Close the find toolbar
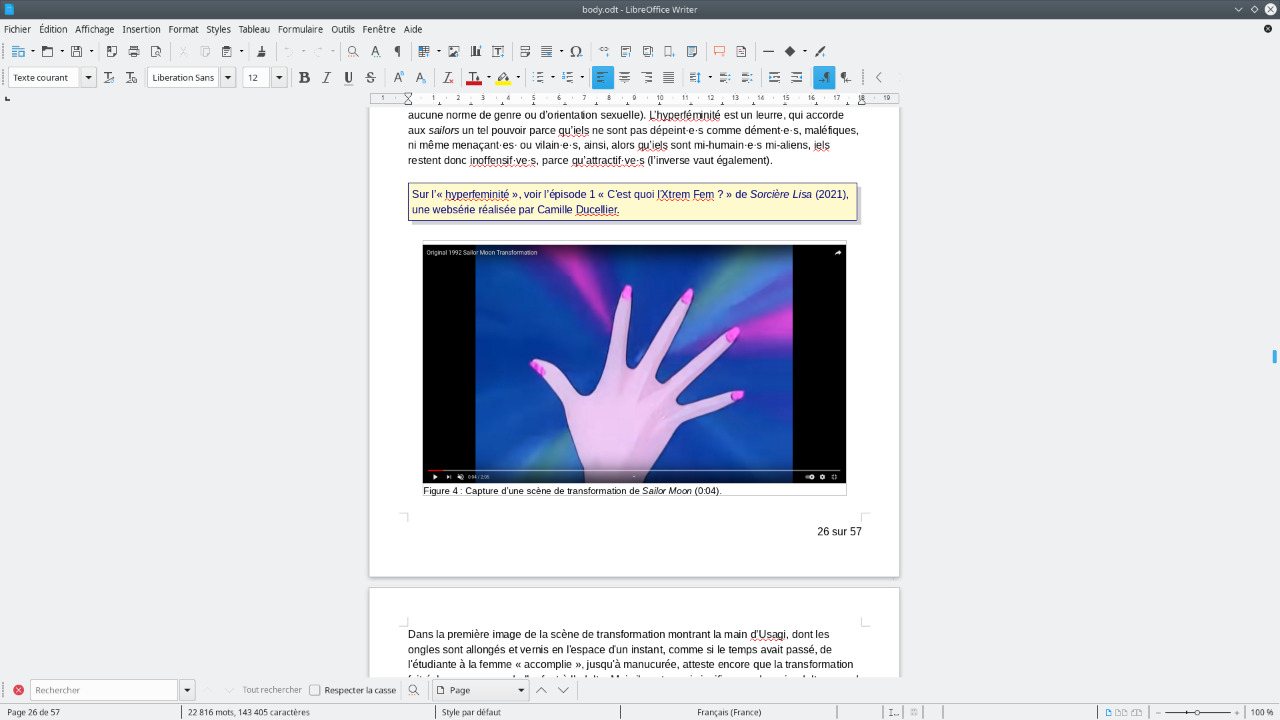The image size is (1280, 720). pos(18,690)
